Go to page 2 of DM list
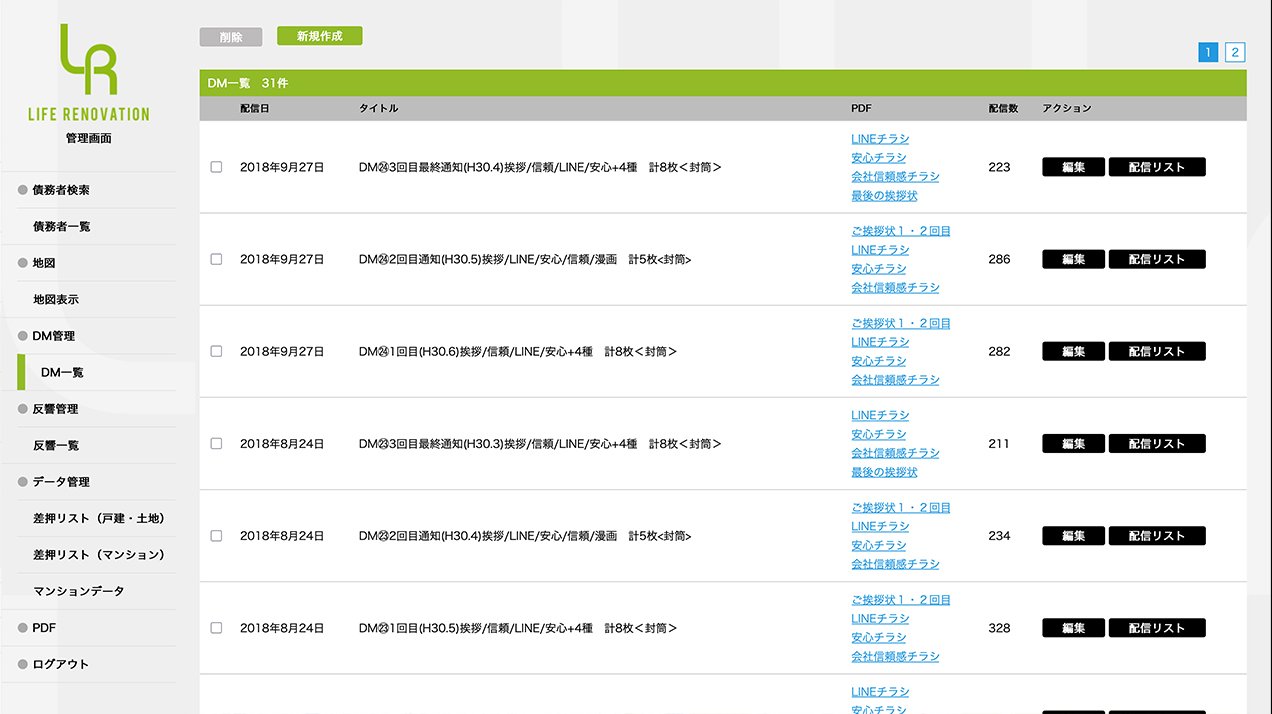Viewport: 1272px width, 714px height. point(1235,53)
